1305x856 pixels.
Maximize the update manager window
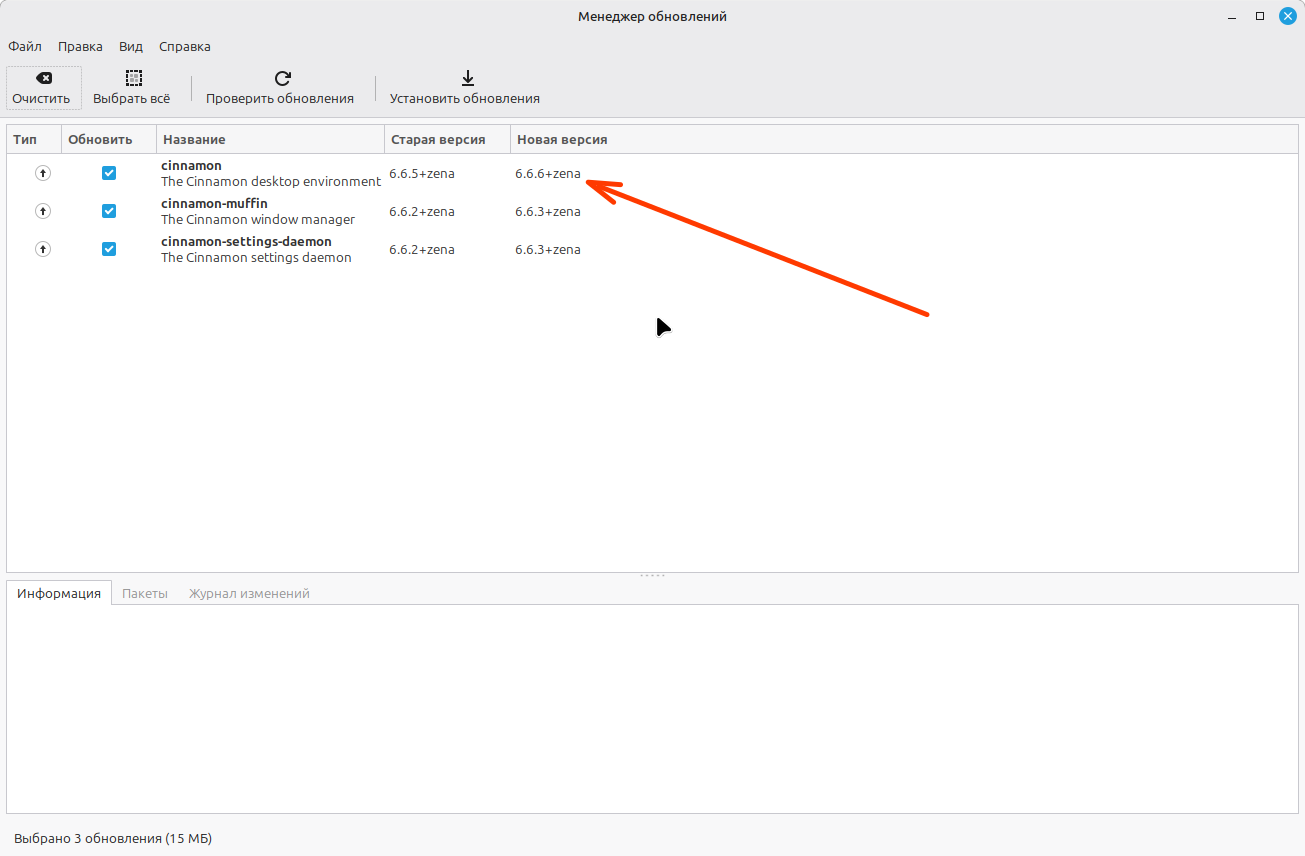(x=1260, y=16)
